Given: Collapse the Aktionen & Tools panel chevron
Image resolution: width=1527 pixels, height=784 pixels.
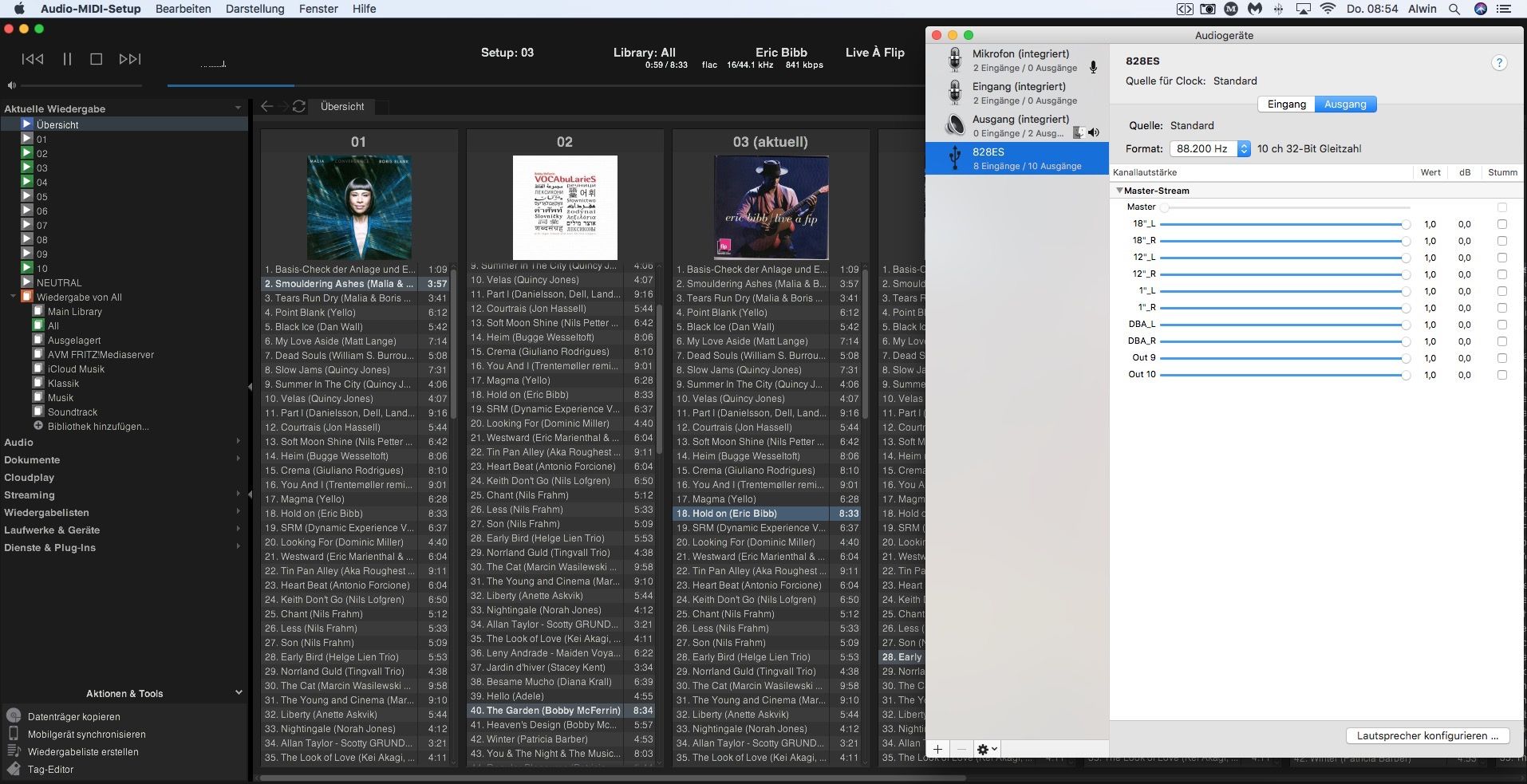Looking at the screenshot, I should pyautogui.click(x=239, y=692).
